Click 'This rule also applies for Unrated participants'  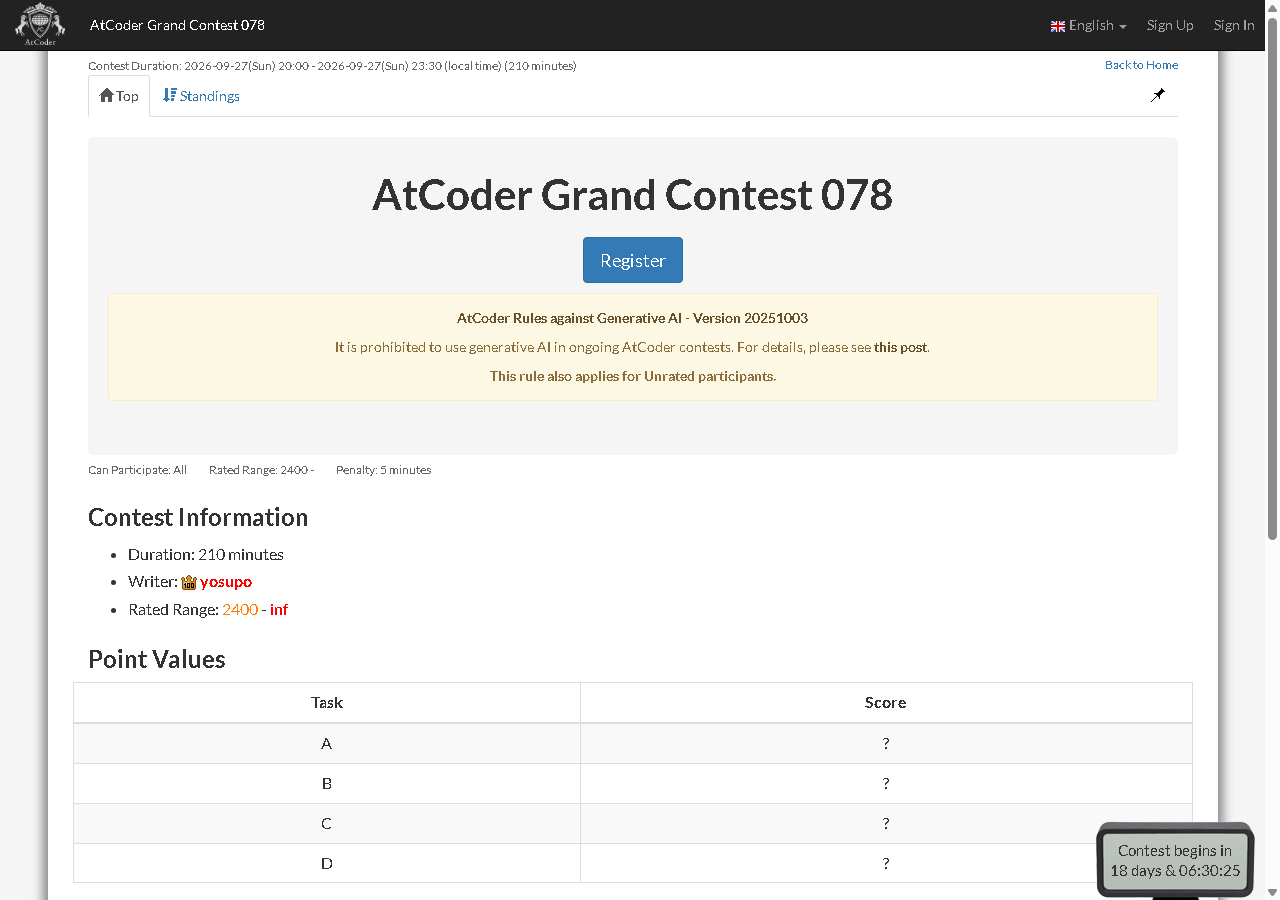633,376
